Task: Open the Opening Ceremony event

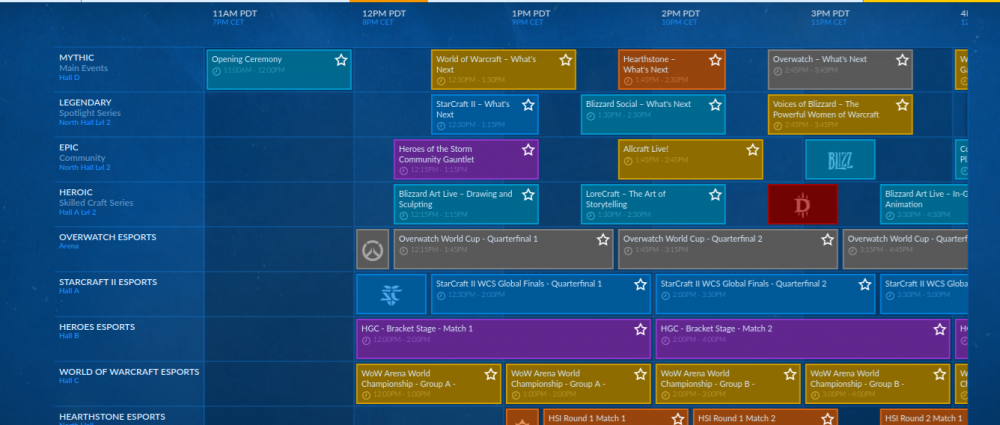Action: (x=279, y=70)
